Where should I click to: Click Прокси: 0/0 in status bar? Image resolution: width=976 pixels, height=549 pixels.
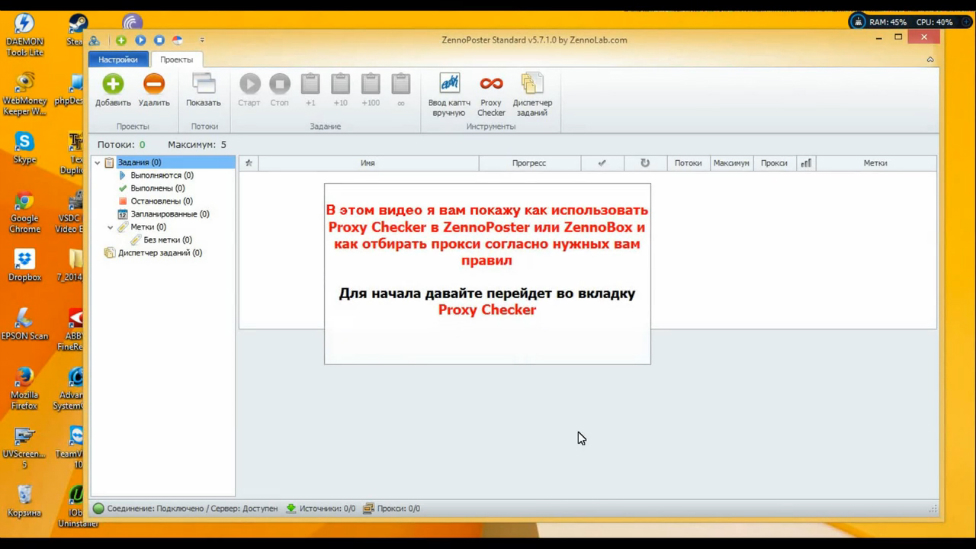[392, 509]
